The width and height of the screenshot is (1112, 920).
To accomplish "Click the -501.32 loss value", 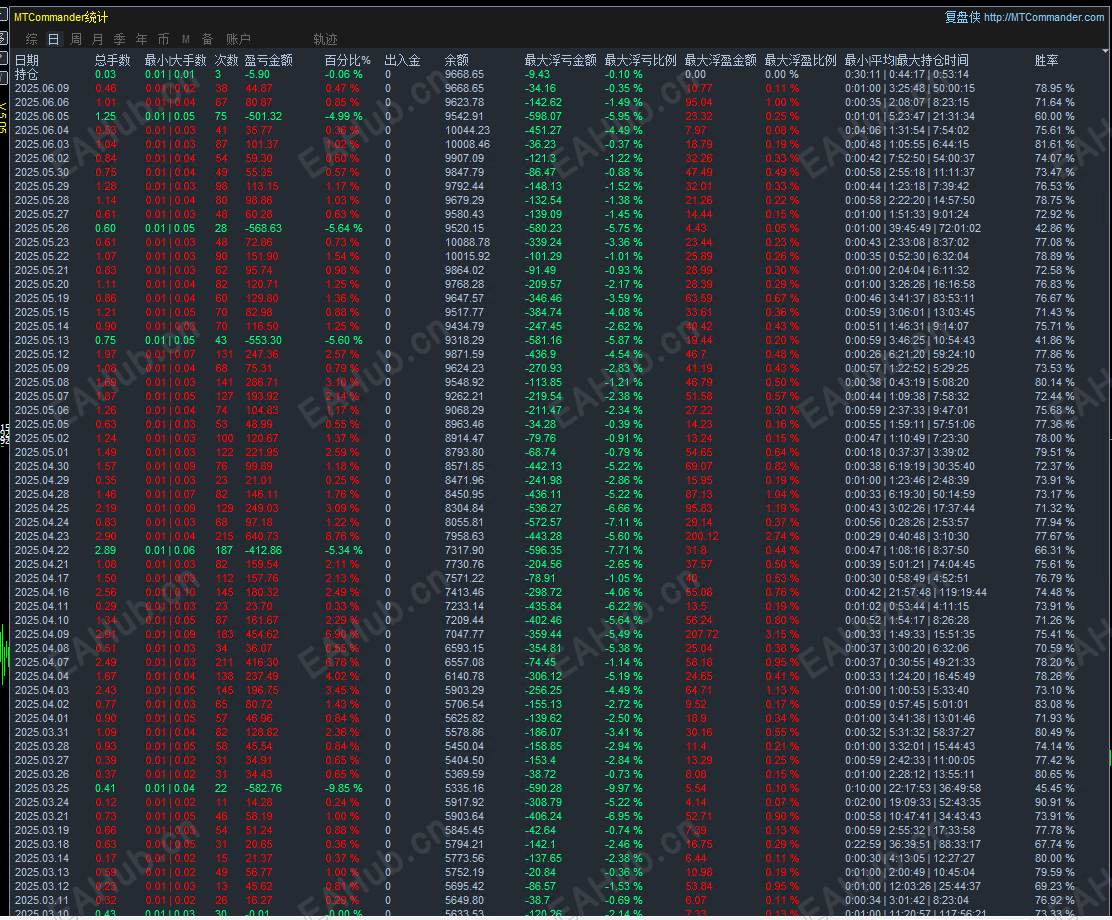I will coord(264,116).
